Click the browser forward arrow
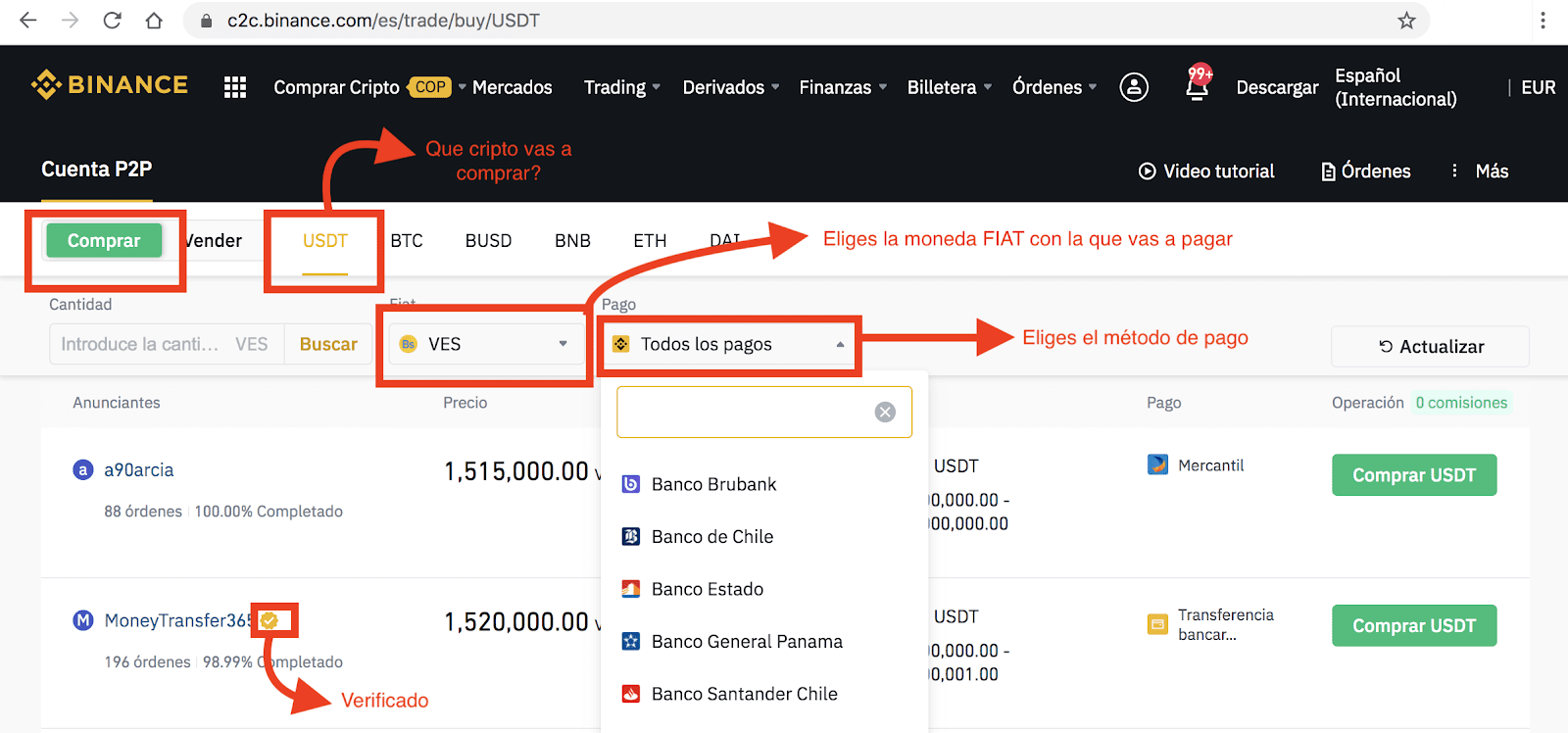Image resolution: width=1568 pixels, height=733 pixels. (70, 21)
